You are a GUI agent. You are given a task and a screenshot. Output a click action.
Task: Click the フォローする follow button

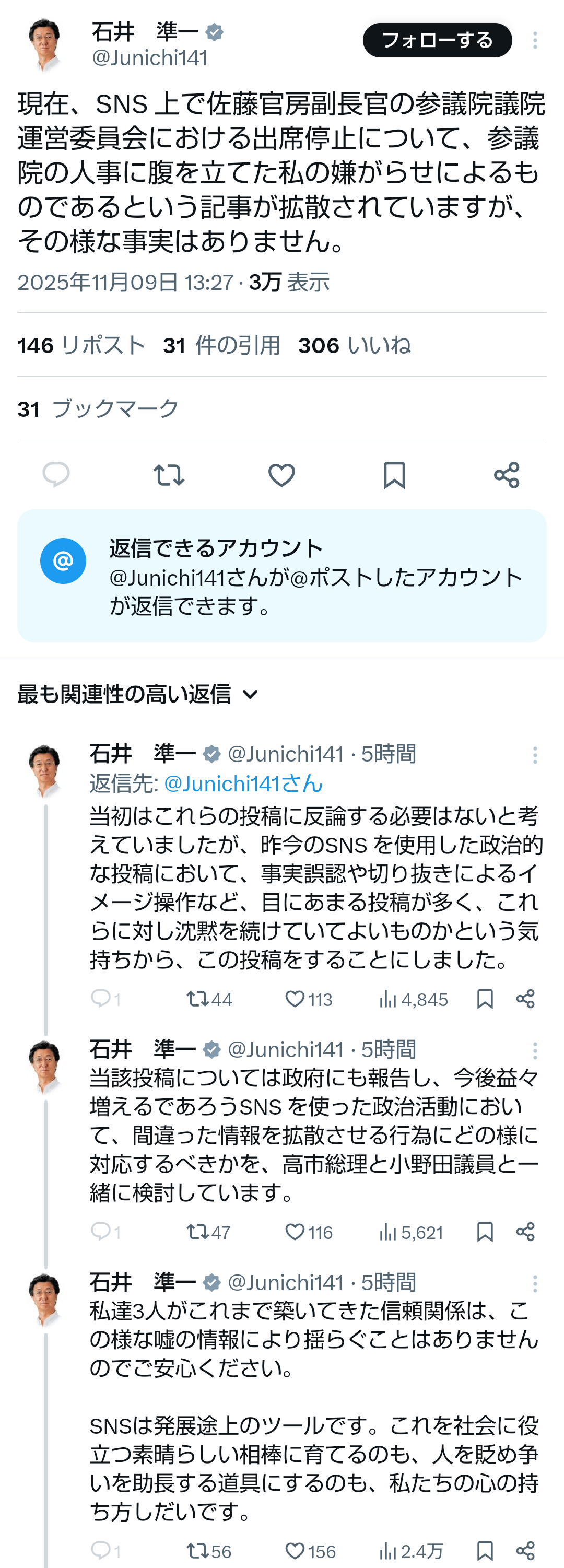437,40
